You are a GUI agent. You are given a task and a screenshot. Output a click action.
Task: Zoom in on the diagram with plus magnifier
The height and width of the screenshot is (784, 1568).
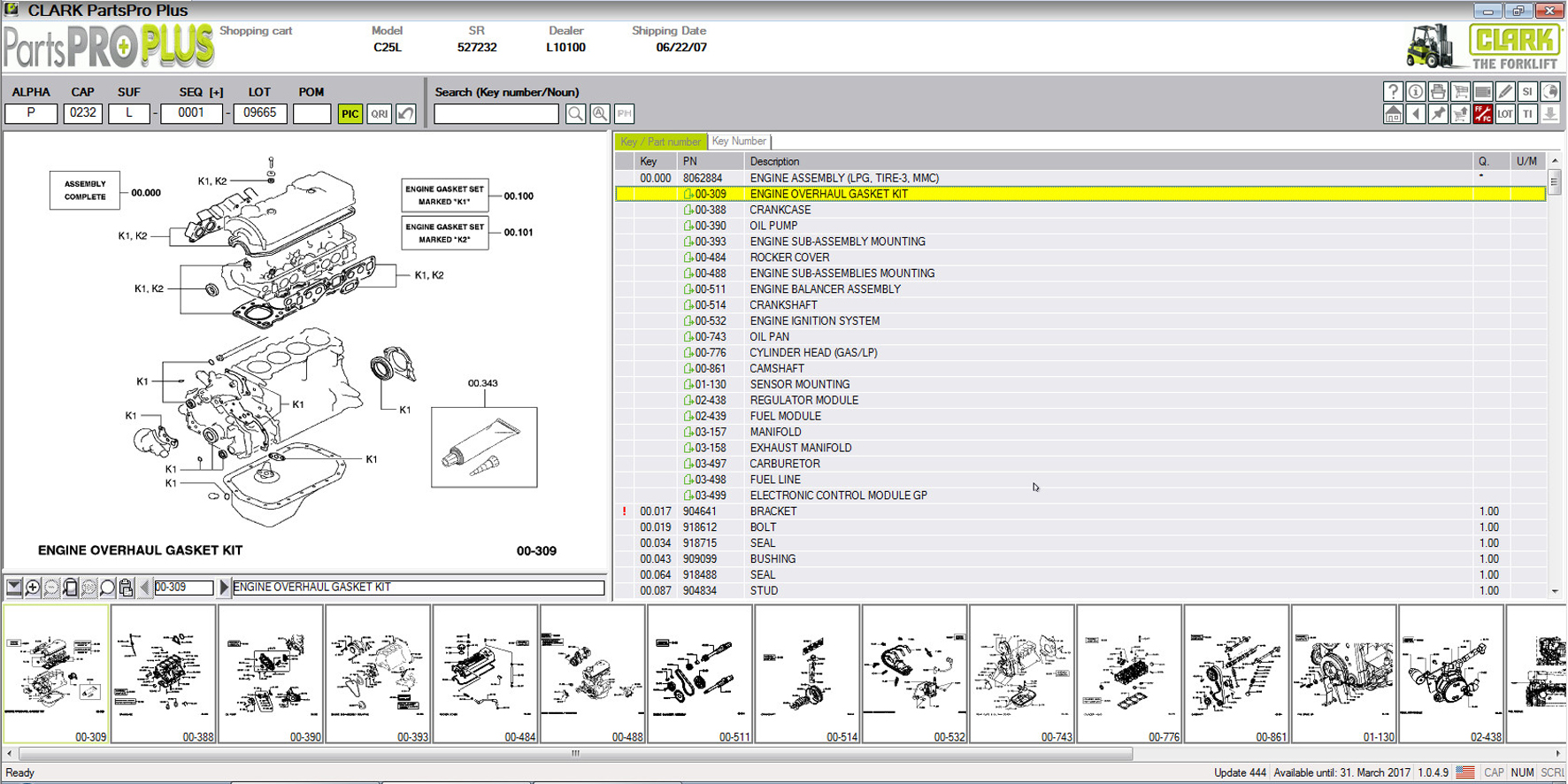pyautogui.click(x=33, y=588)
